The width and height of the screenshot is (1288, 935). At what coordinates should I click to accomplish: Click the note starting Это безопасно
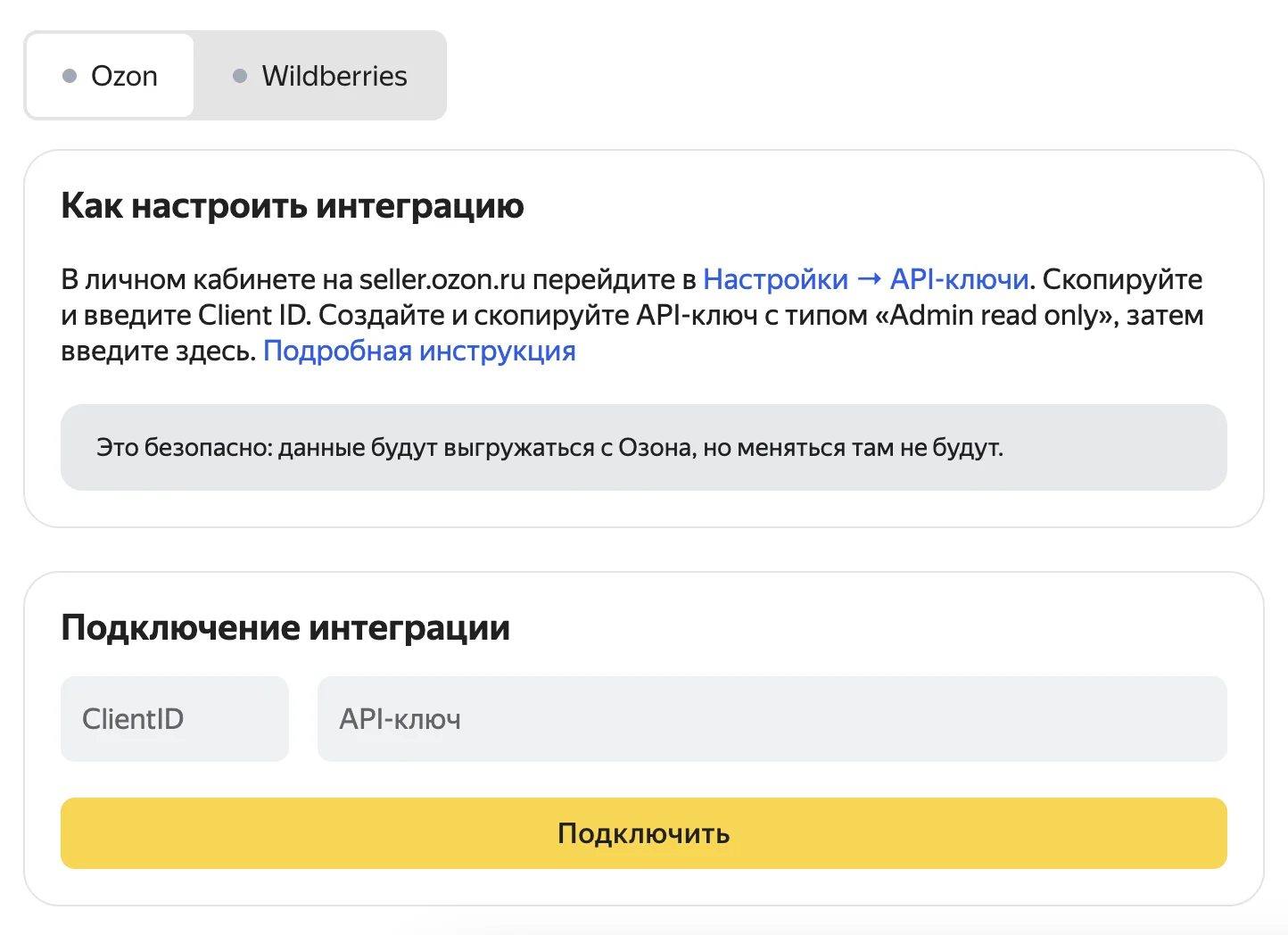644,447
